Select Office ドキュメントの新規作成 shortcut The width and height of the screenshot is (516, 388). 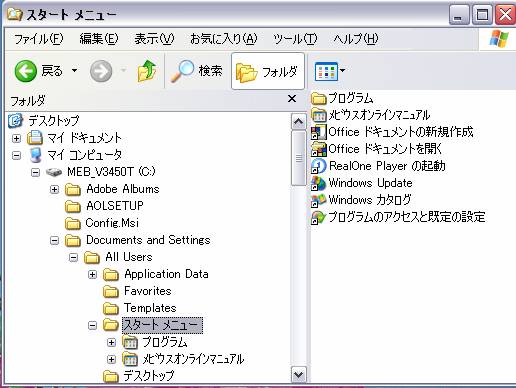(x=392, y=132)
